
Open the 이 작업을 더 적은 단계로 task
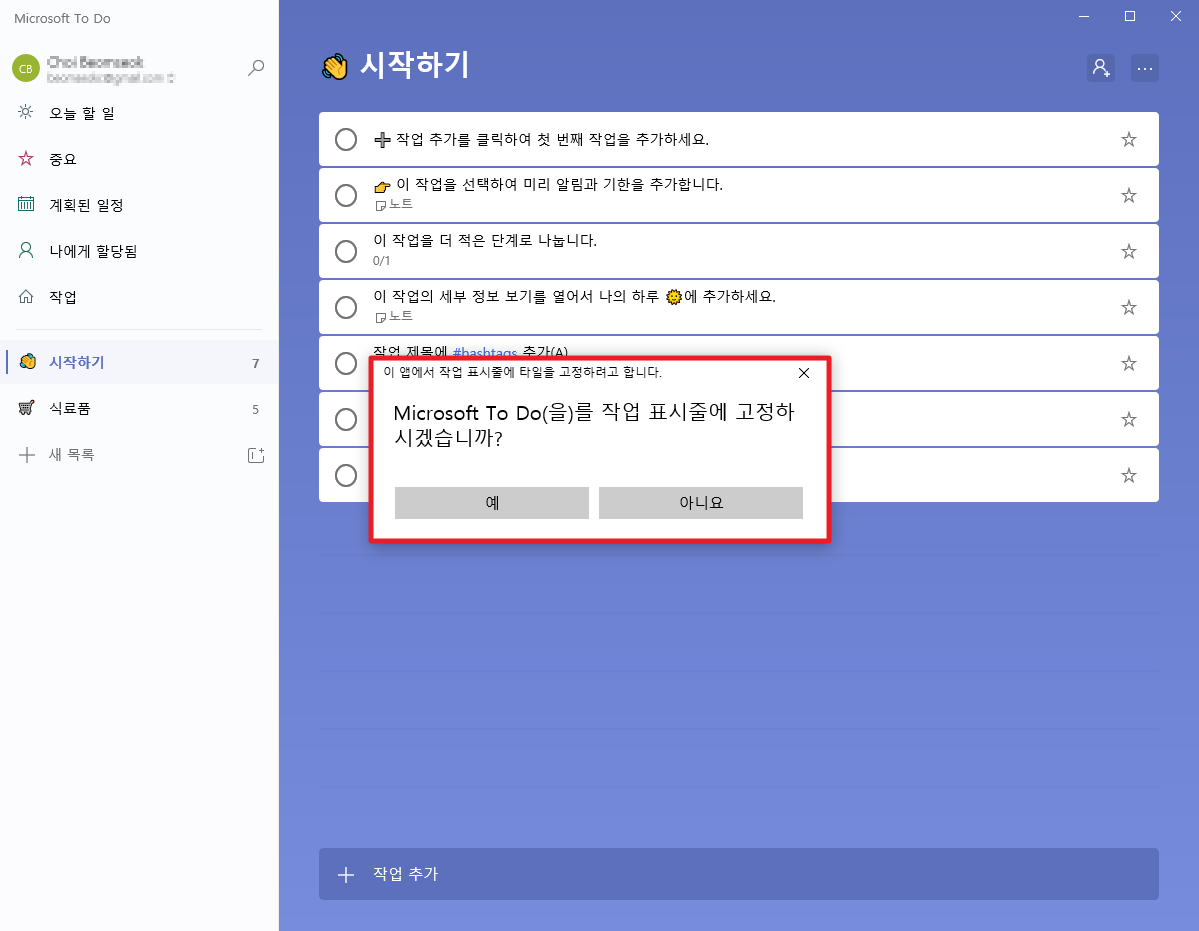[739, 251]
